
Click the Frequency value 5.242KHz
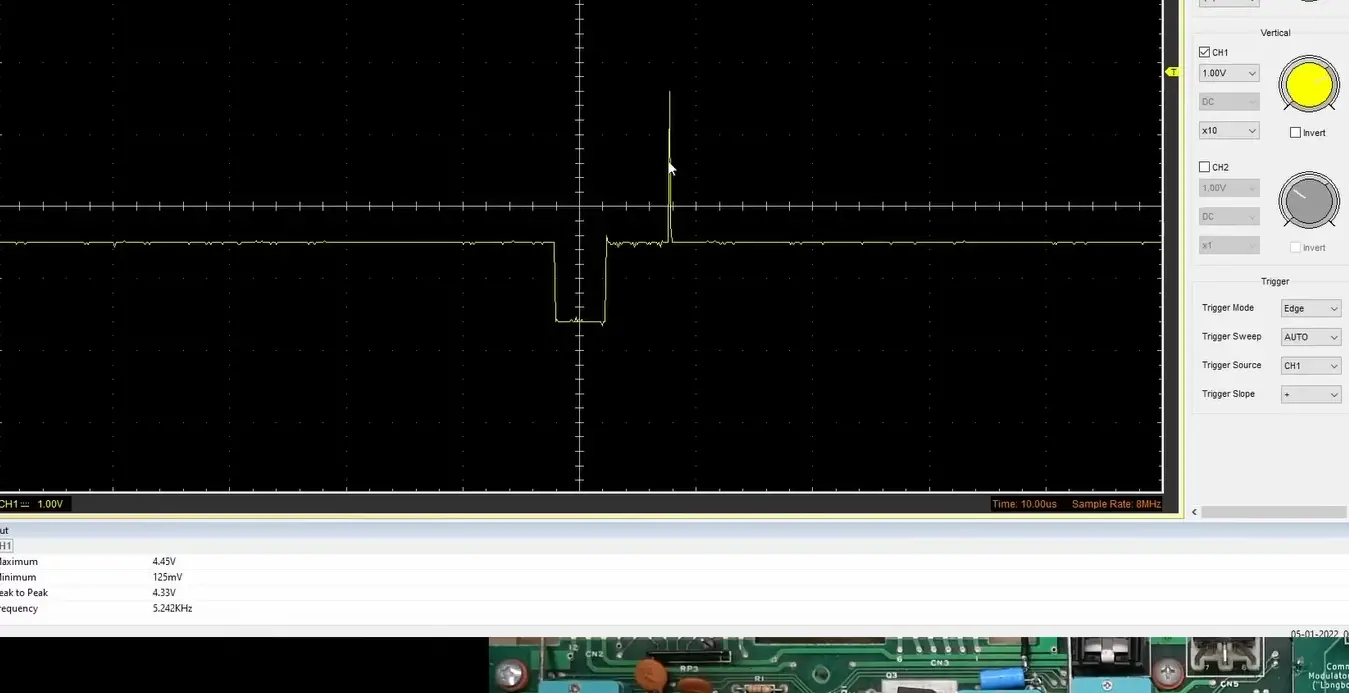coord(172,608)
